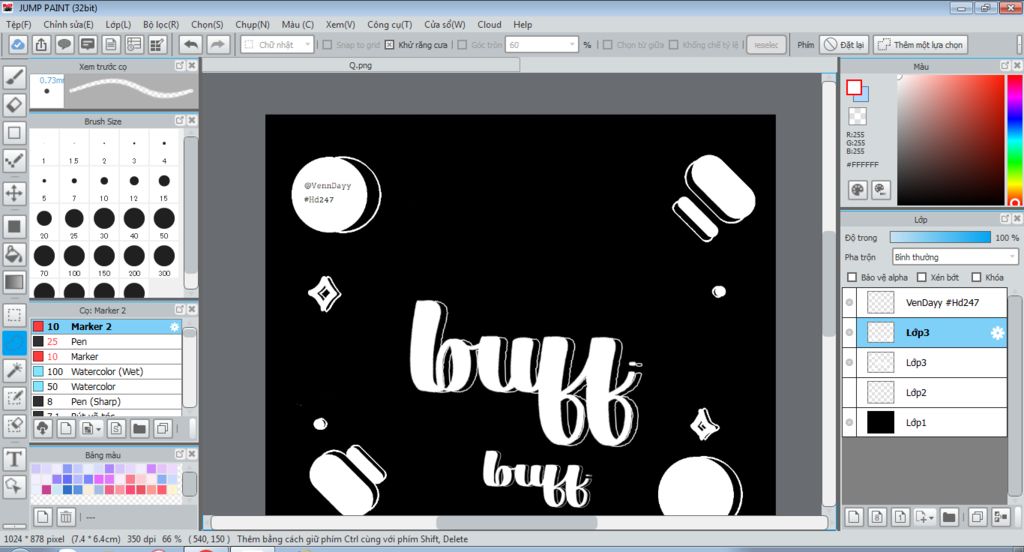Click the export/share toolbar icon
Viewport: 1024px width, 552px height.
[40, 44]
